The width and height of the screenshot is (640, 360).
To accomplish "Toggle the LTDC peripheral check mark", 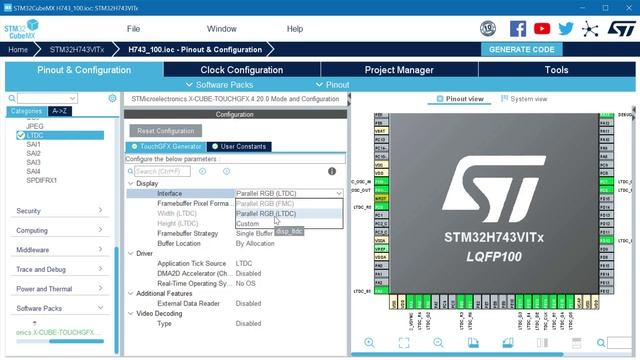I will (20, 135).
